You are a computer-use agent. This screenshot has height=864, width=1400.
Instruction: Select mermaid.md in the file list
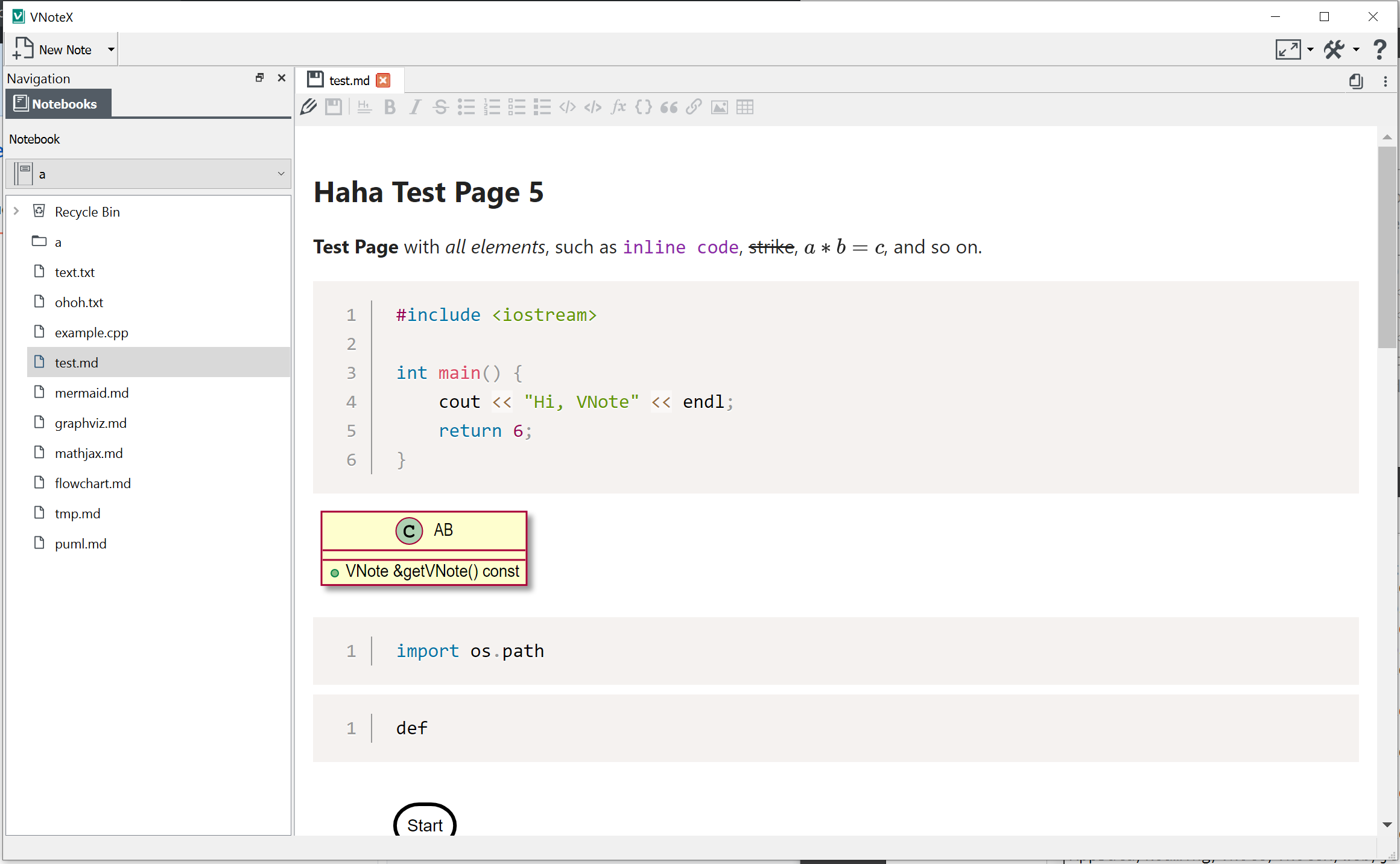click(x=91, y=392)
